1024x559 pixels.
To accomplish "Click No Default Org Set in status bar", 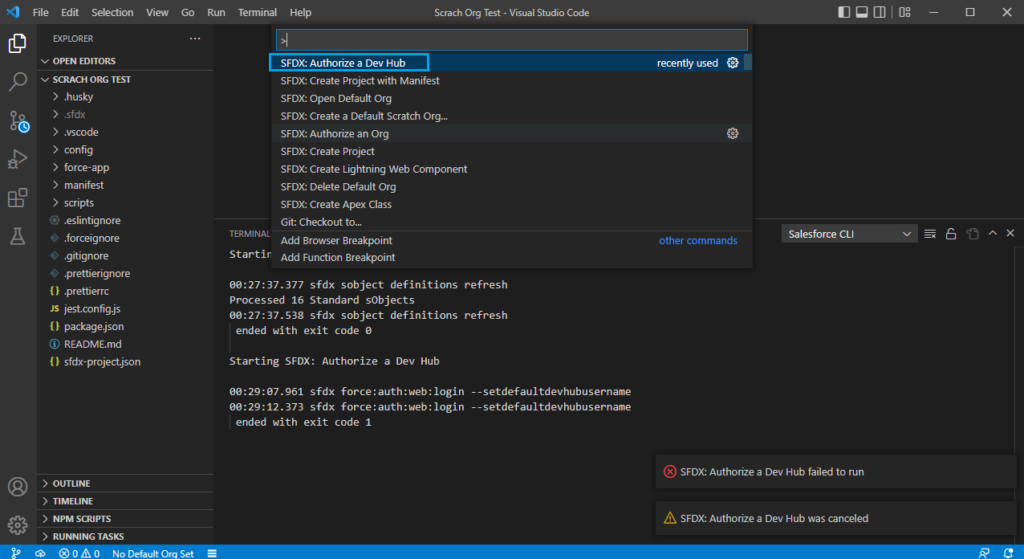I will [x=153, y=553].
